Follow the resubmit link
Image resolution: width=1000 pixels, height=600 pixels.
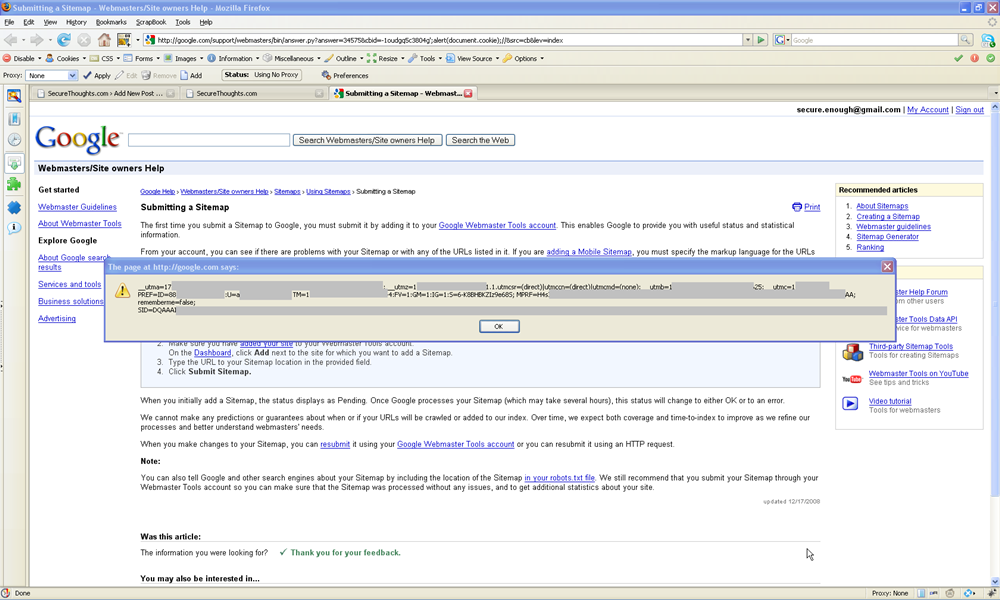335,444
